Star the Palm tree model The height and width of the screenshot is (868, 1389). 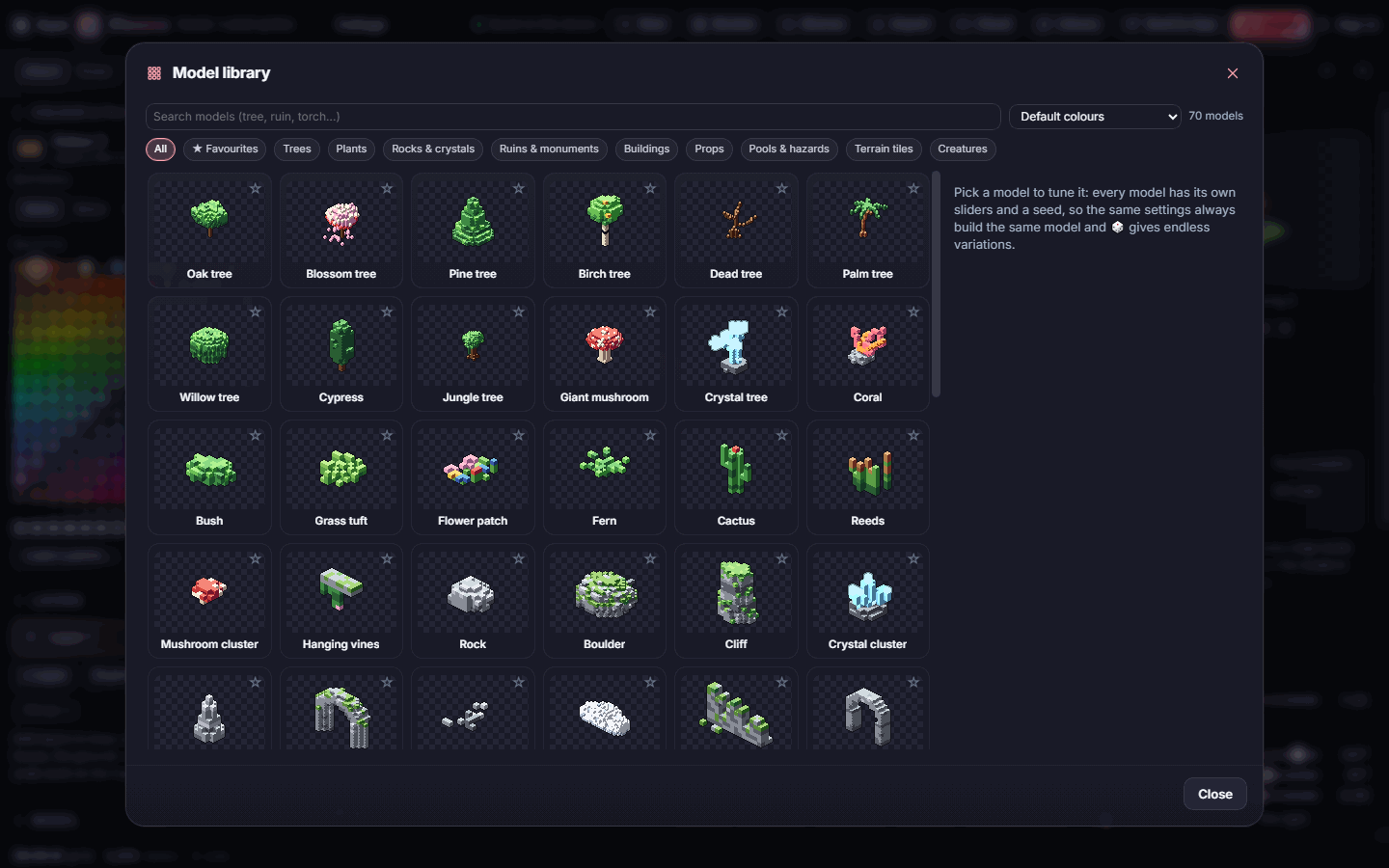click(913, 189)
